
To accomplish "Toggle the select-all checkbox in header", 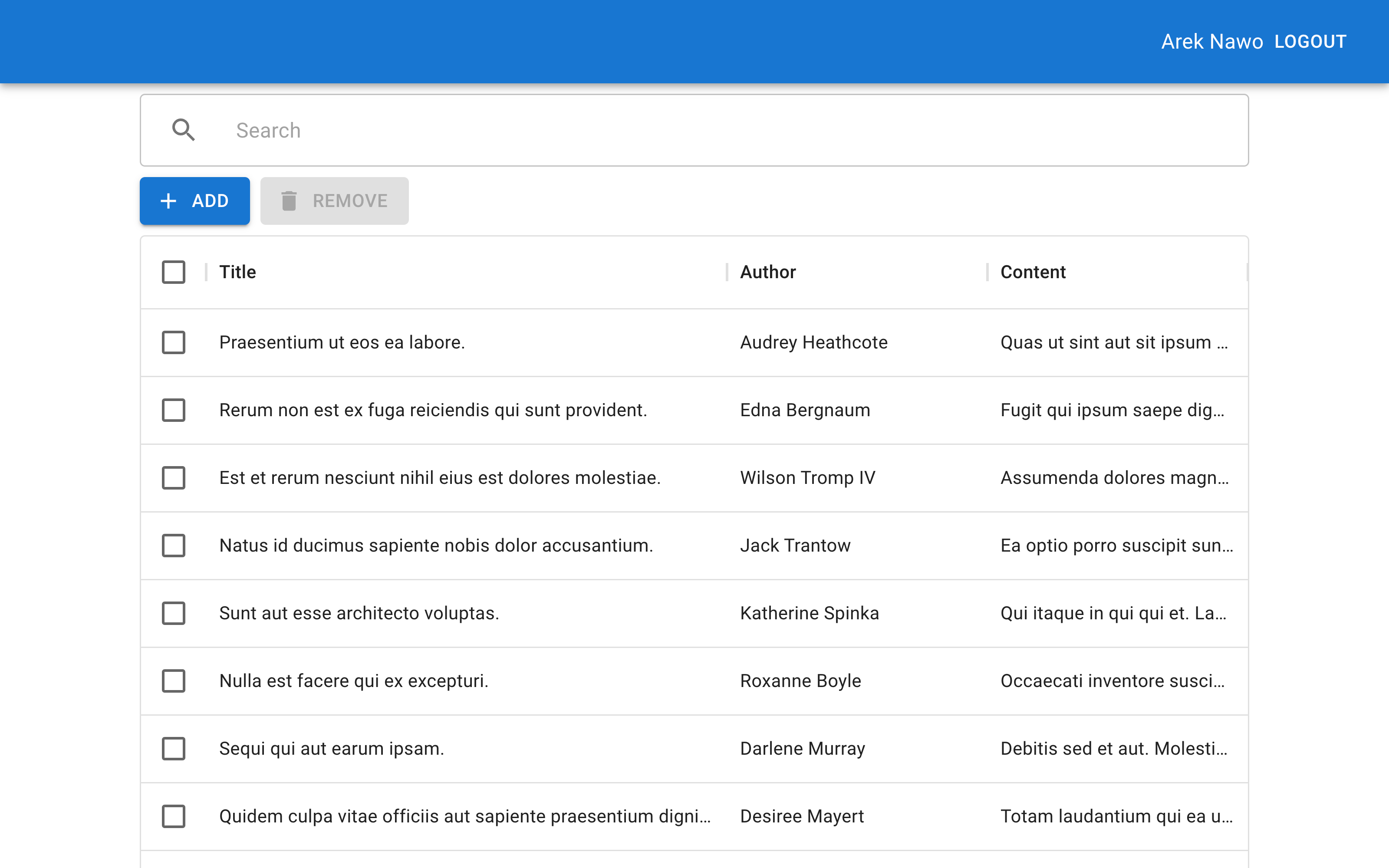I will [173, 272].
